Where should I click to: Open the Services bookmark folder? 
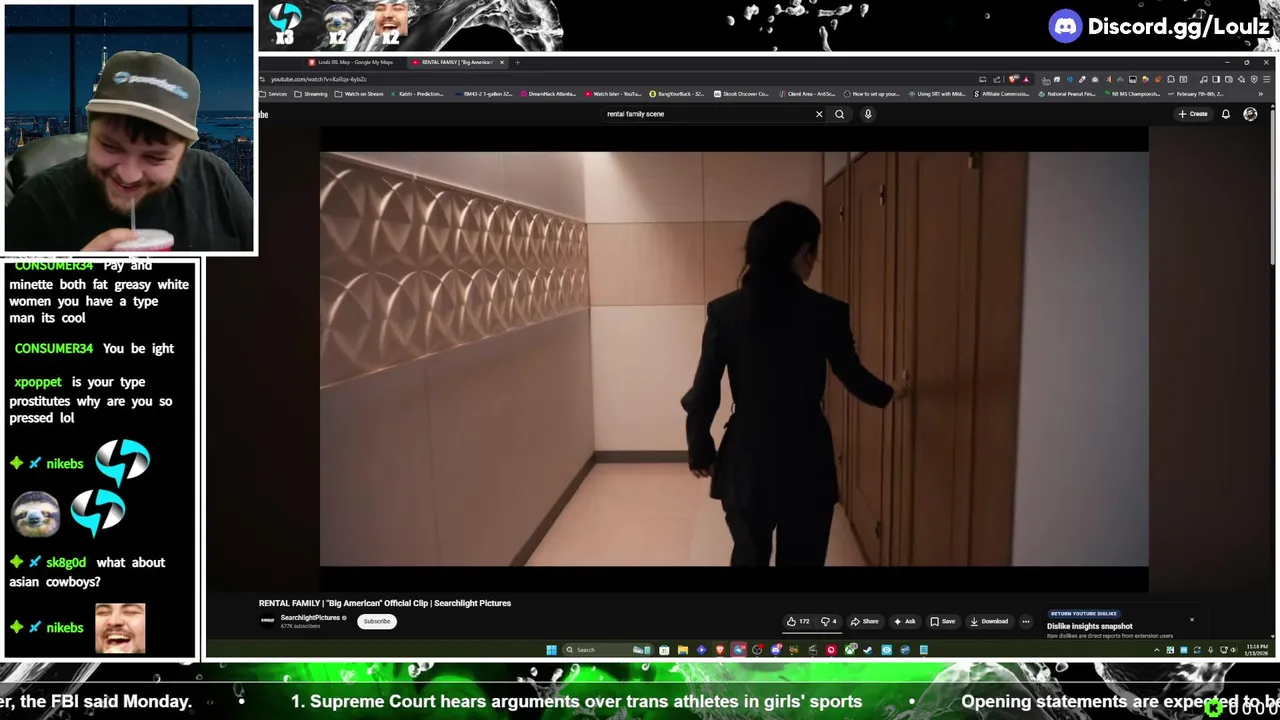coord(274,94)
